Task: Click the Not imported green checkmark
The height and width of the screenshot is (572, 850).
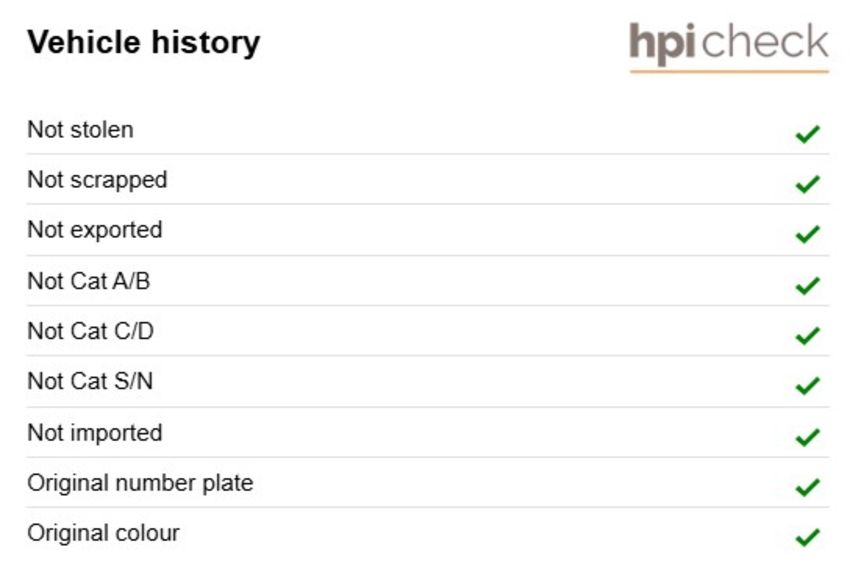Action: 808,437
